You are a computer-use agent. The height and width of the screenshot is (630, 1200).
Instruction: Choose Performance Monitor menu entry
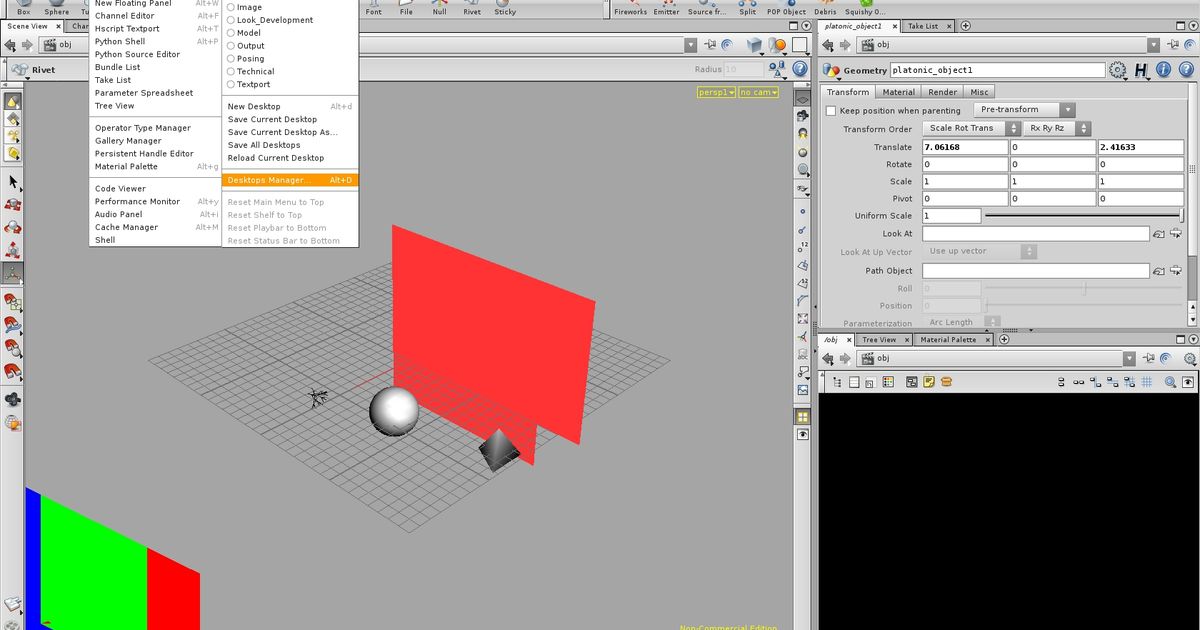[137, 202]
